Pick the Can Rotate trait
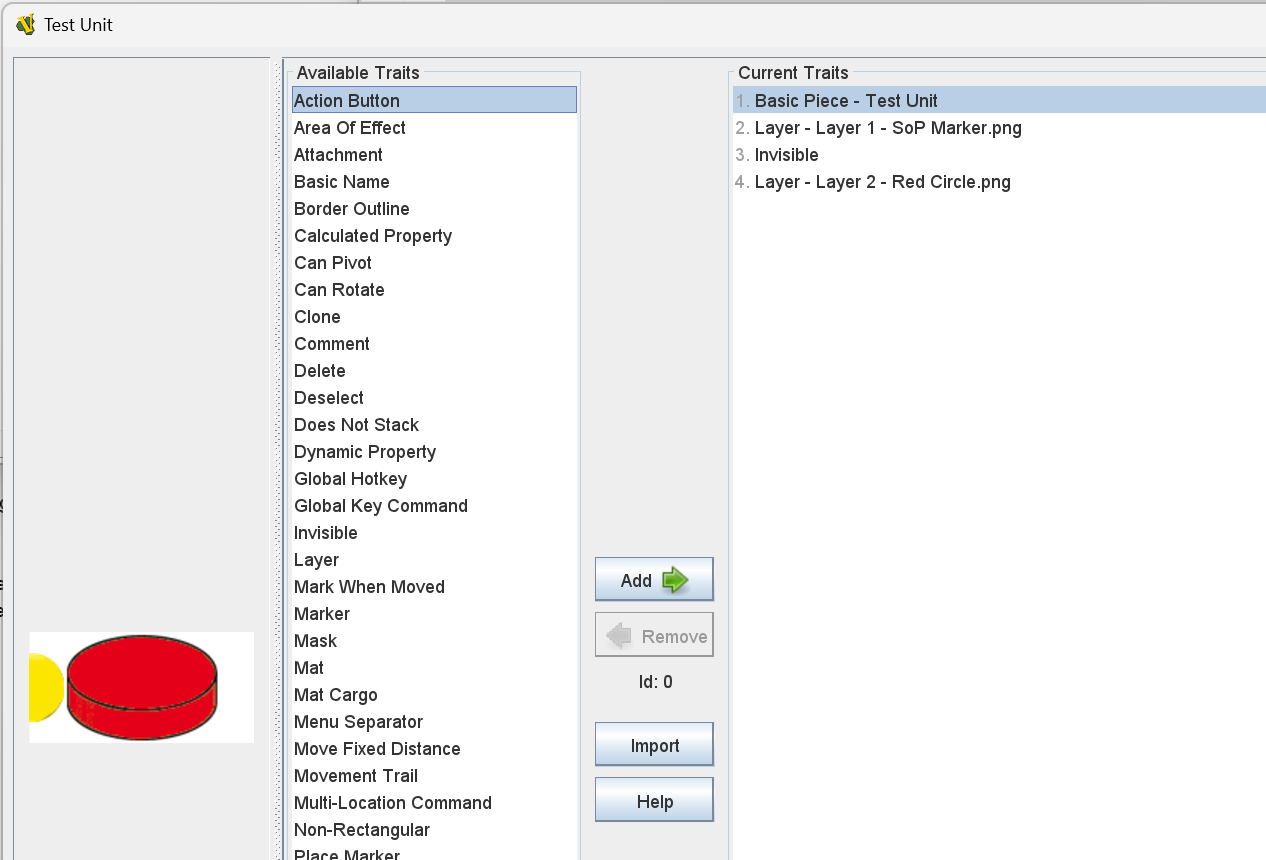 pyautogui.click(x=339, y=290)
